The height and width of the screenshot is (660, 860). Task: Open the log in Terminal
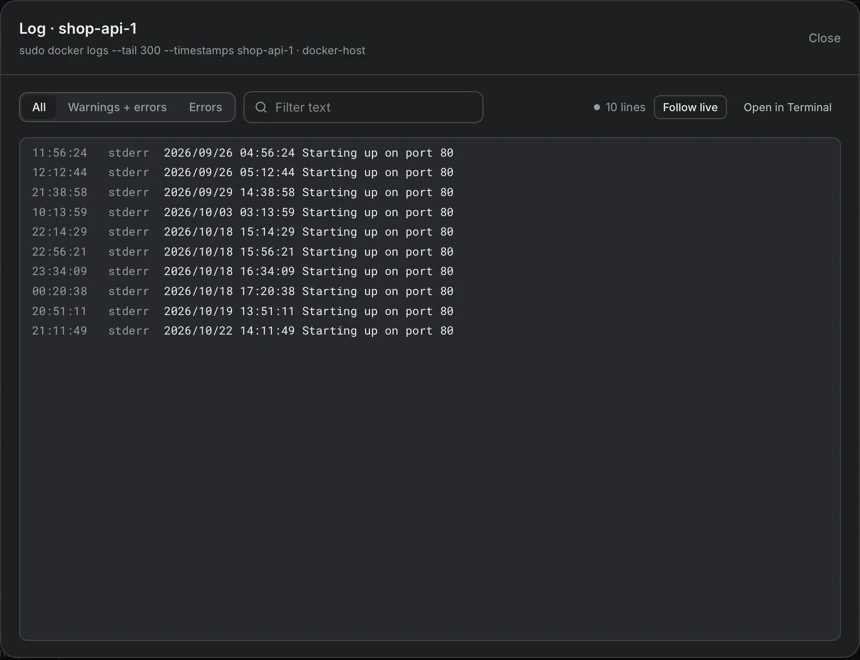(787, 108)
